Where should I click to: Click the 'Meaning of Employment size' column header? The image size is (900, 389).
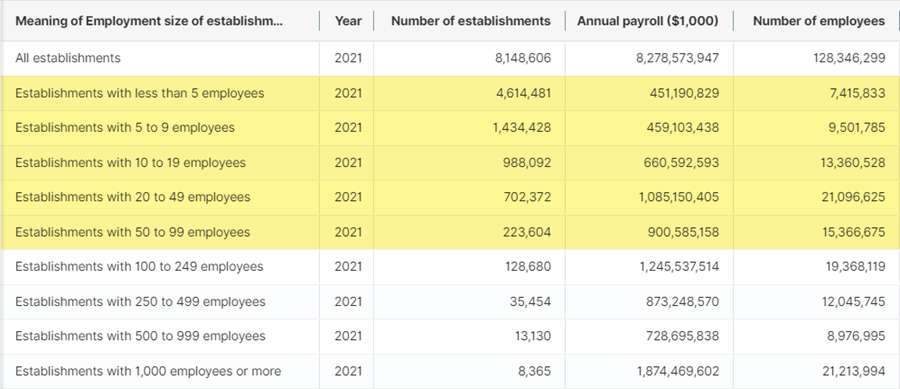[x=149, y=21]
